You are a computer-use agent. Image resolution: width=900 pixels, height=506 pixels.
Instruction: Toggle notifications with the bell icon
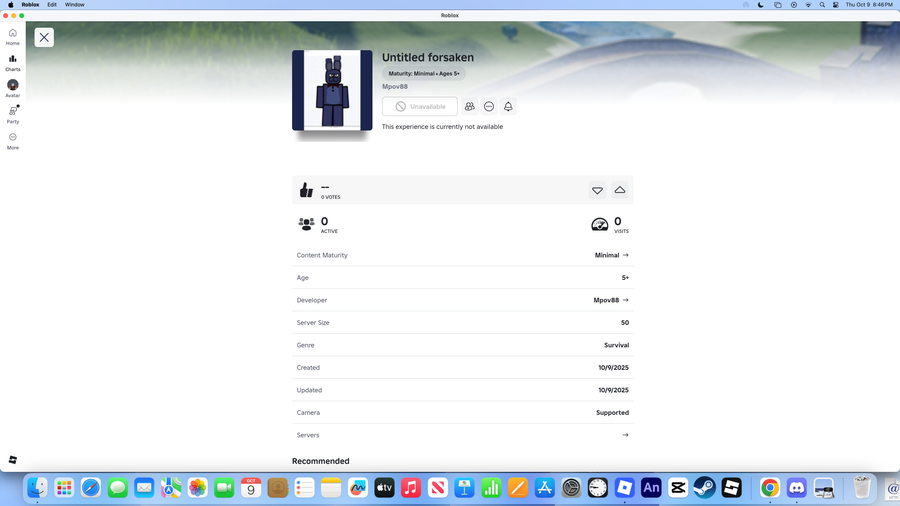click(508, 106)
